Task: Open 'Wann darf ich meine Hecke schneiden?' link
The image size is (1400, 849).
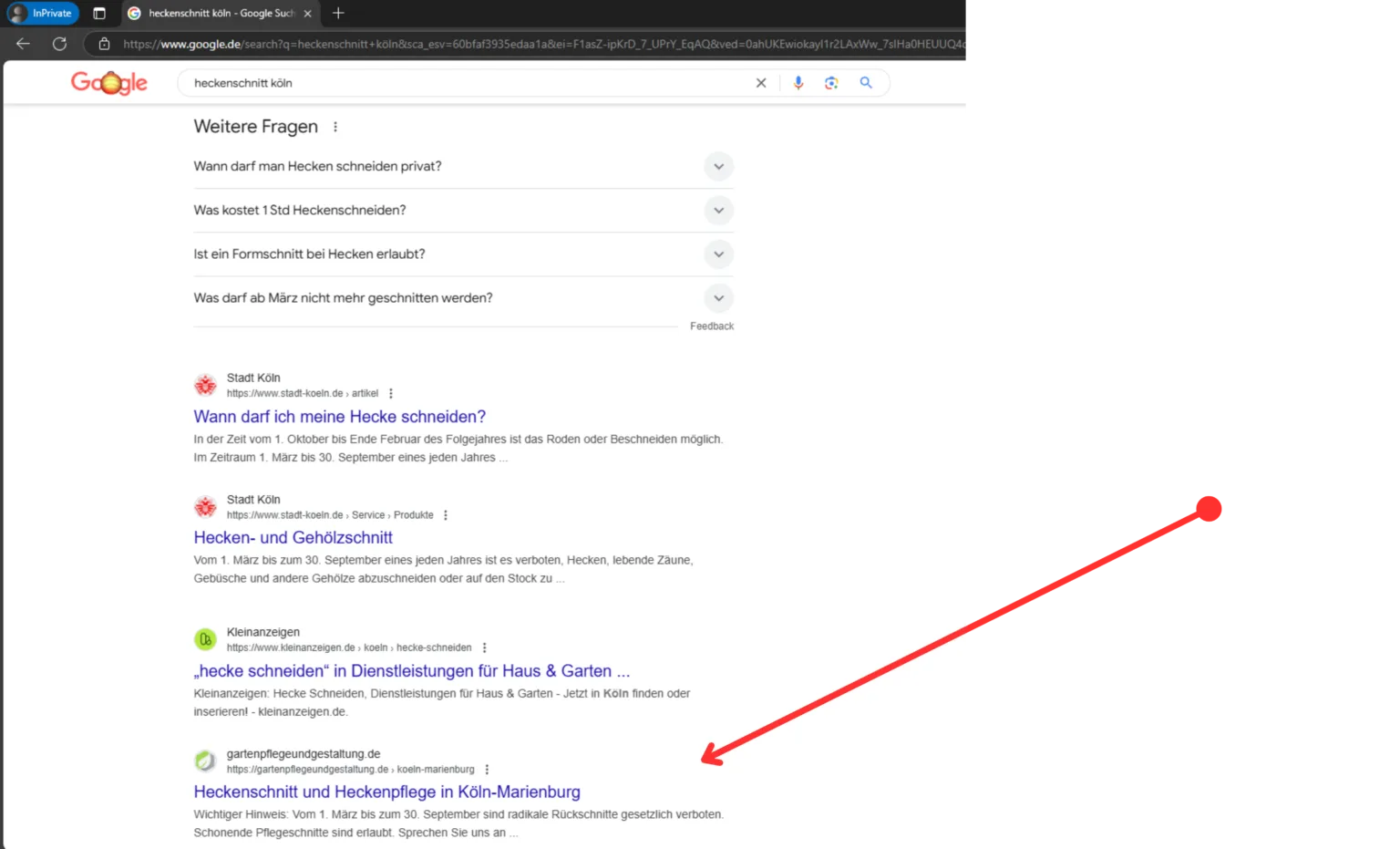Action: (339, 417)
